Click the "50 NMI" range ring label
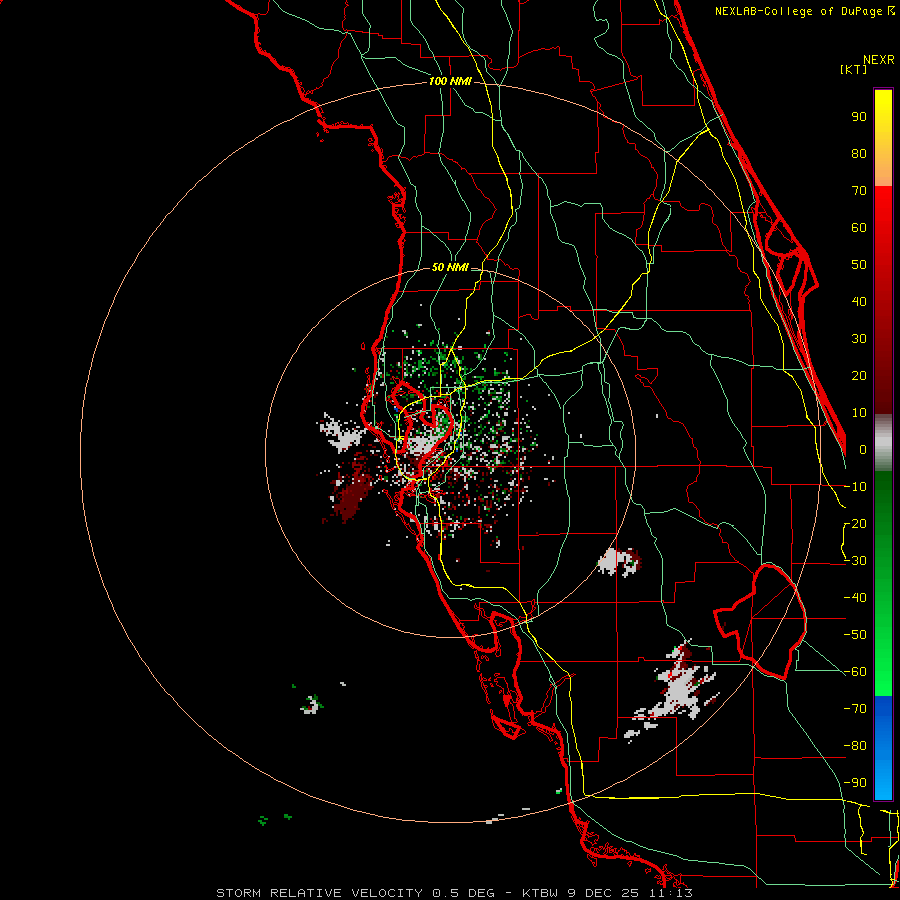 click(x=450, y=267)
